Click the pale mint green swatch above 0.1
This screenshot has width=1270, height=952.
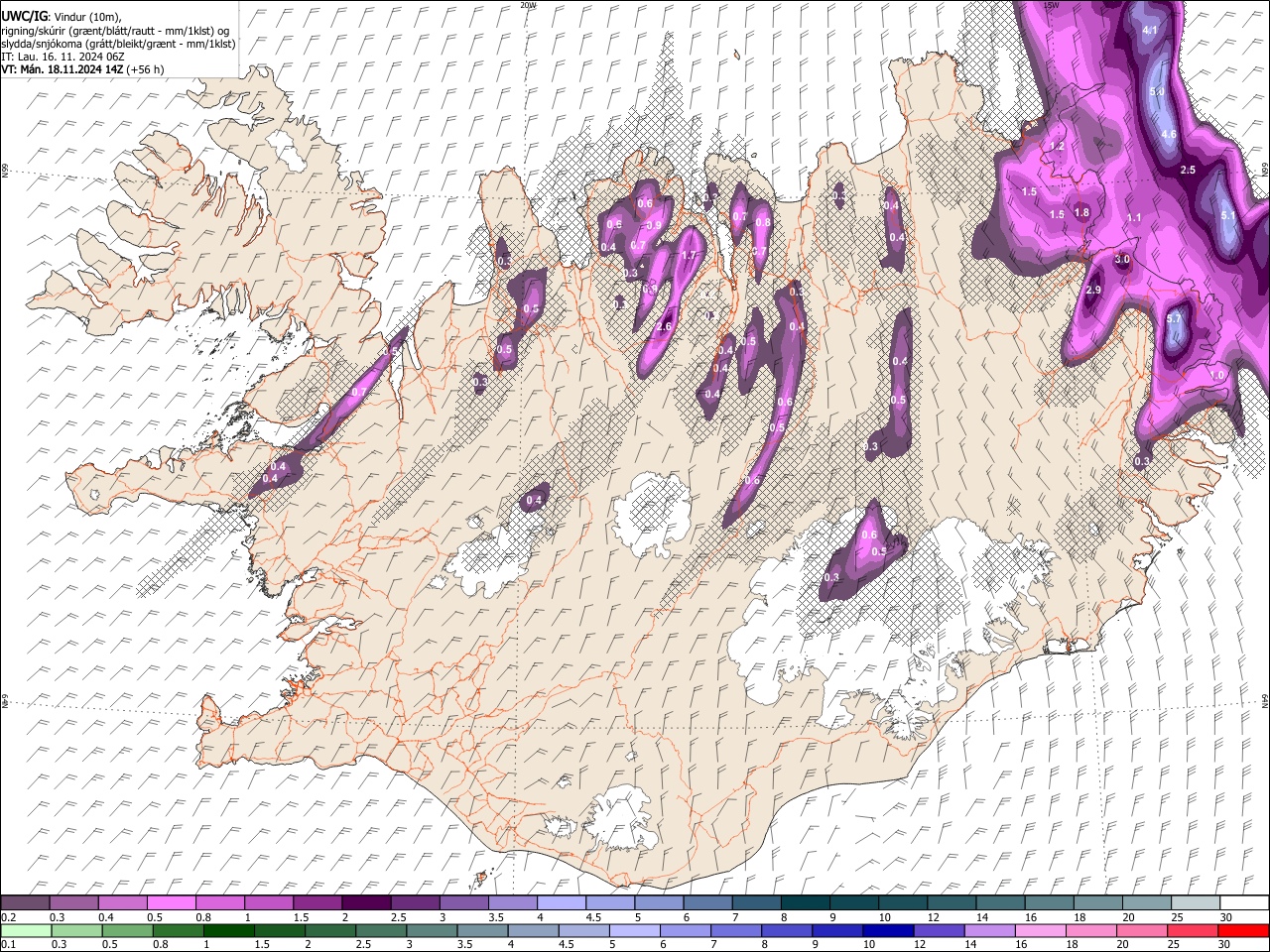[25, 930]
